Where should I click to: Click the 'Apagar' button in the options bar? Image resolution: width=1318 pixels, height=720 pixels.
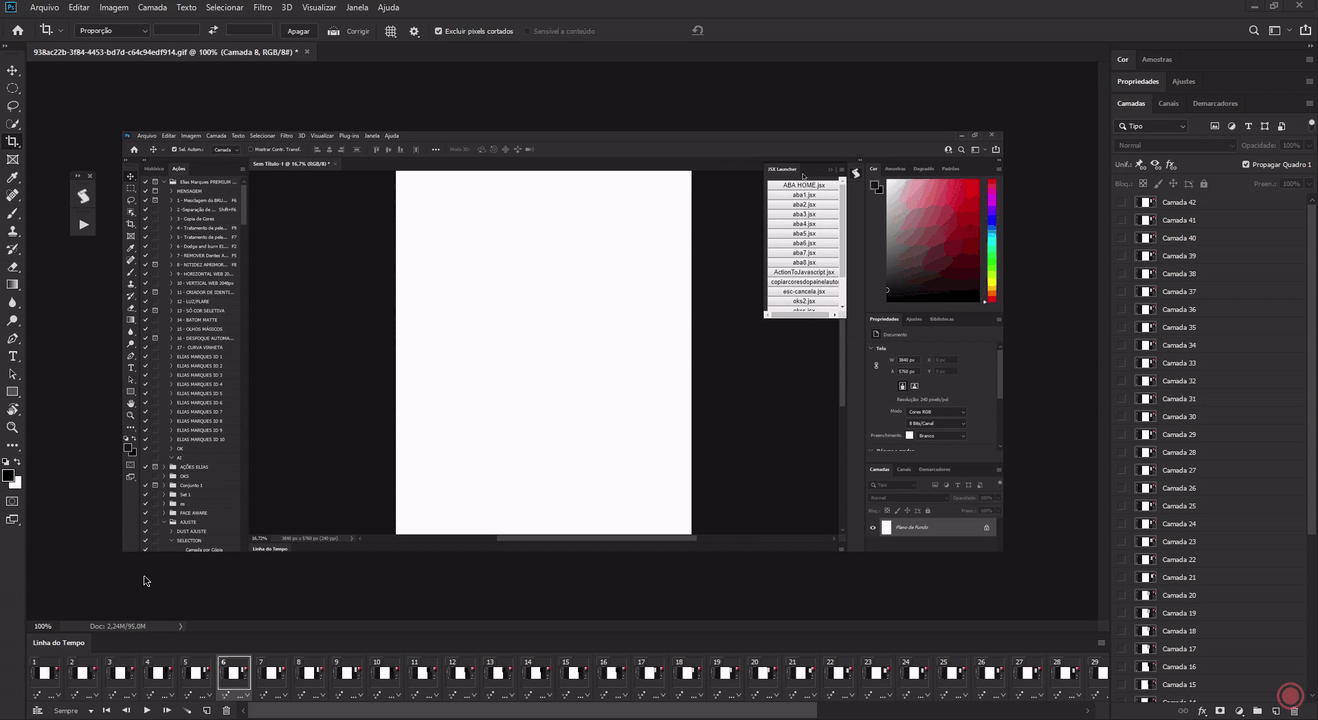[x=298, y=31]
